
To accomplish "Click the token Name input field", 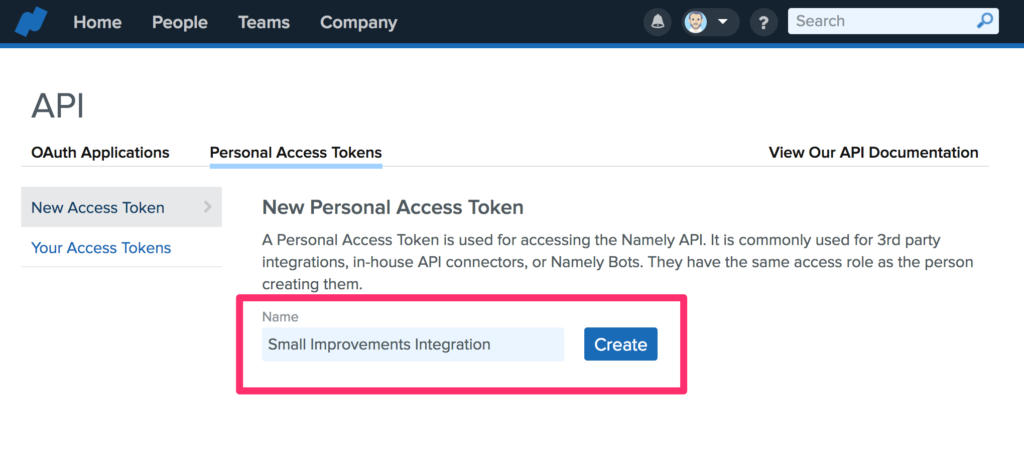I will click(412, 345).
